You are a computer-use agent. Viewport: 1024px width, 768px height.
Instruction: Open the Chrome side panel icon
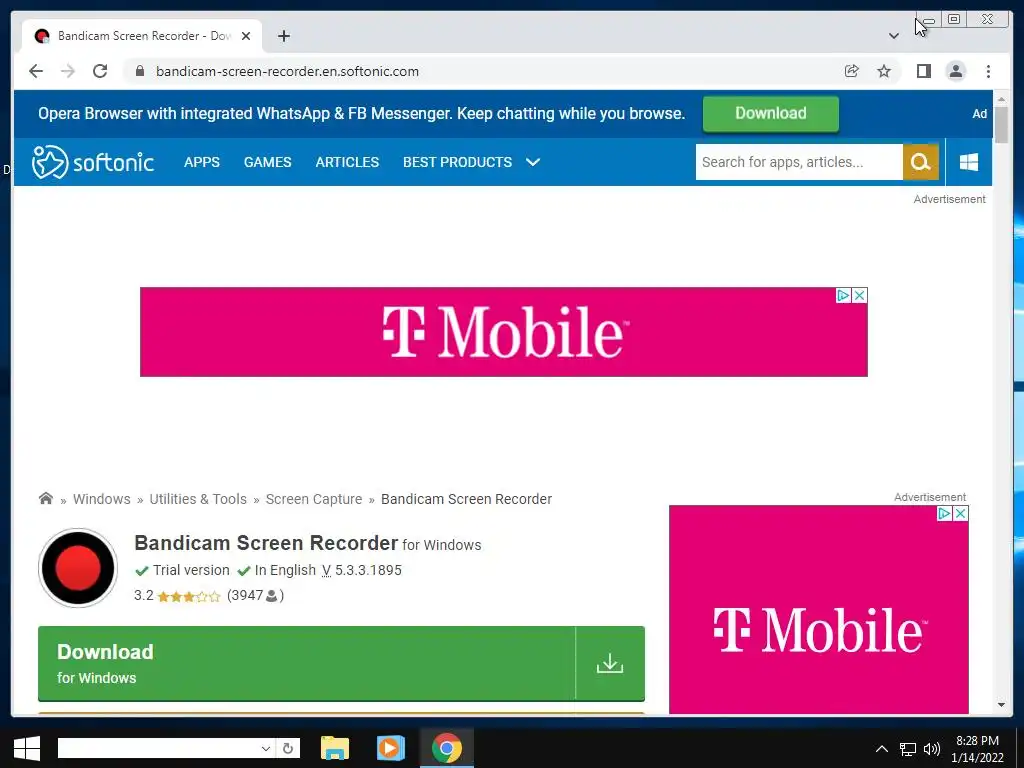[x=923, y=71]
